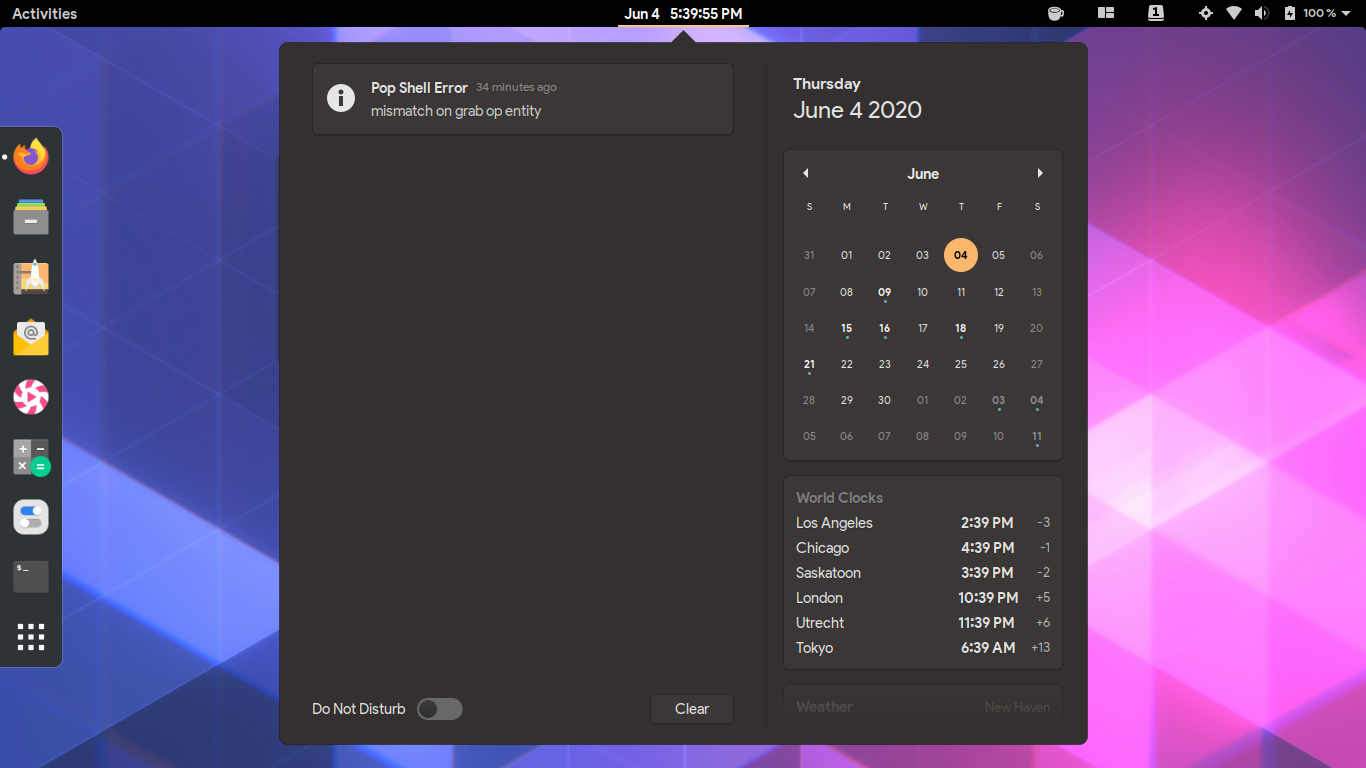Select June 23 in the calendar
This screenshot has height=768, width=1366.
pyautogui.click(x=885, y=365)
